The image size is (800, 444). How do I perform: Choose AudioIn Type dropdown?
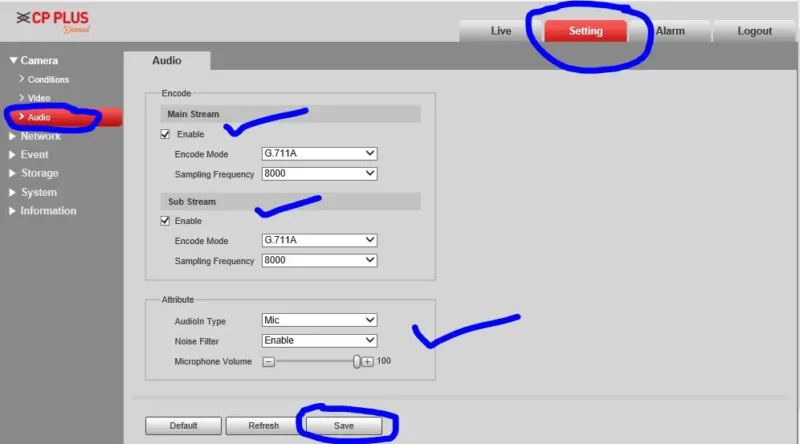tap(319, 320)
